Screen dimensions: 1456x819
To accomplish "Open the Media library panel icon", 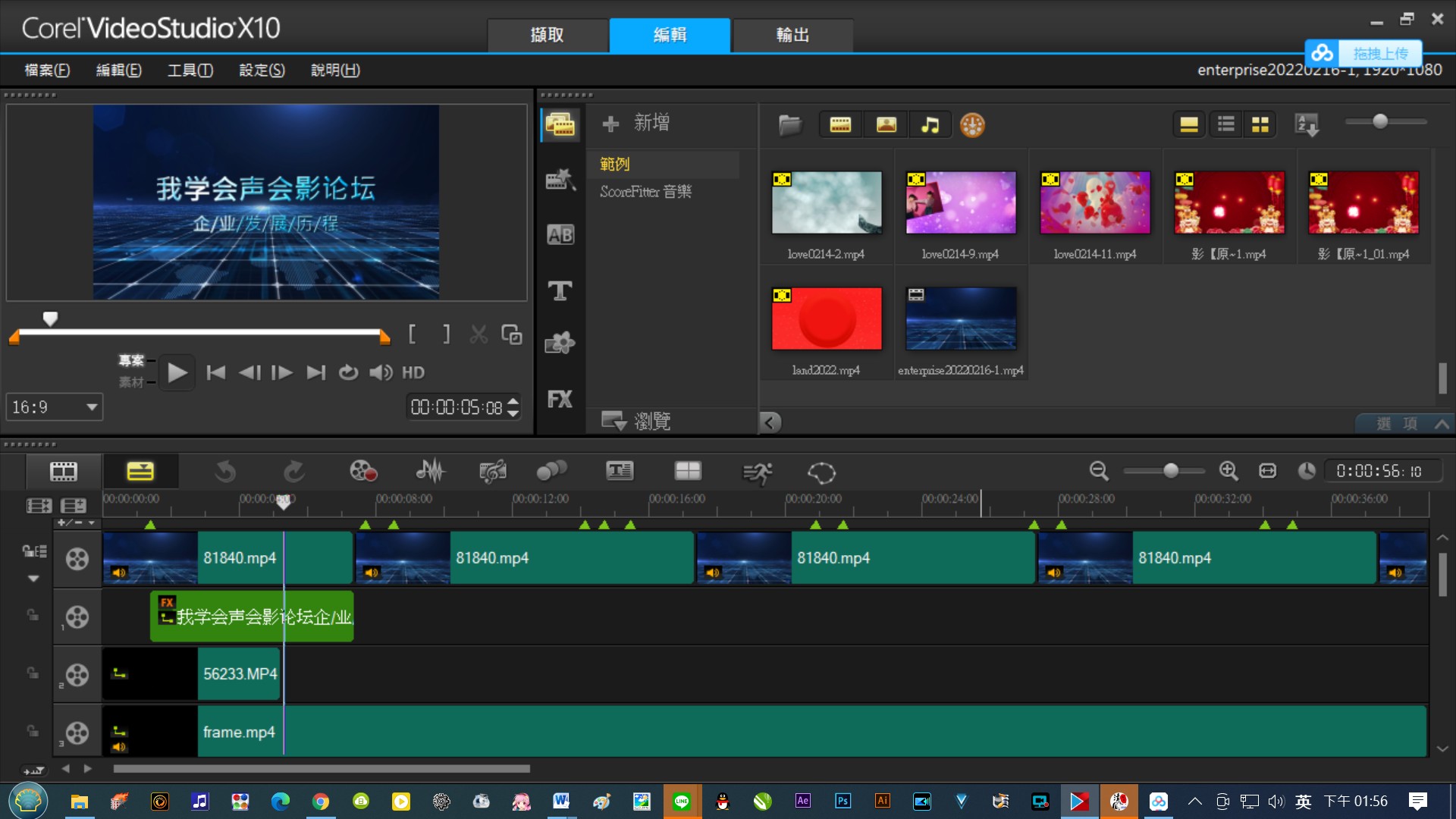I will 560,125.
